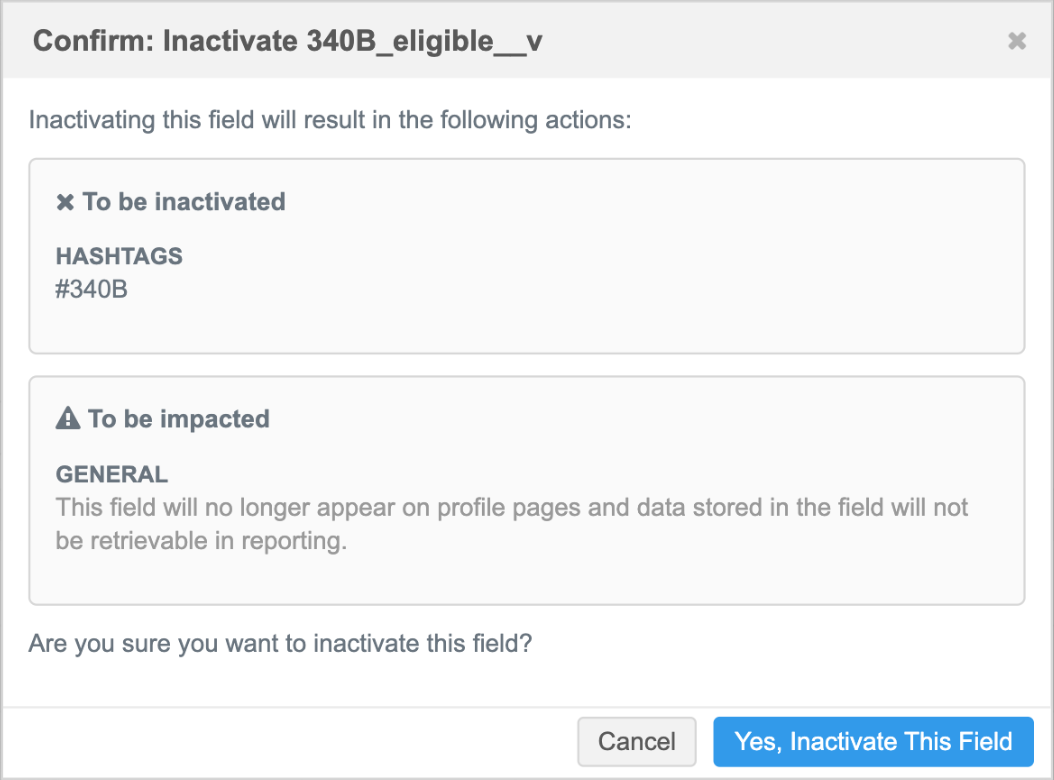Confirm with Yes, Inactivate This Field
The height and width of the screenshot is (780, 1054).
pyautogui.click(x=873, y=742)
